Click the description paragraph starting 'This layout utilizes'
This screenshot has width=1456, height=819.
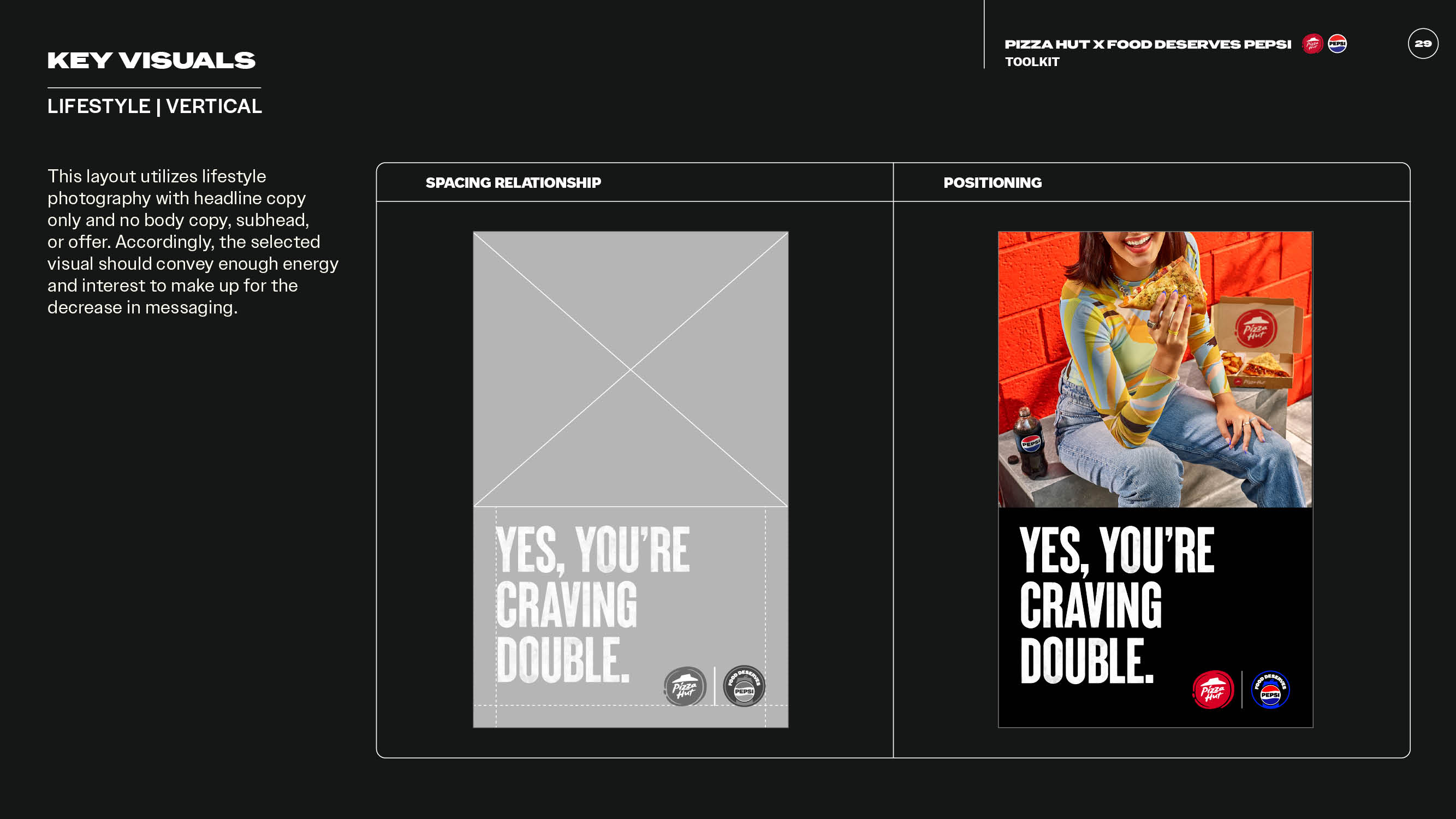193,242
